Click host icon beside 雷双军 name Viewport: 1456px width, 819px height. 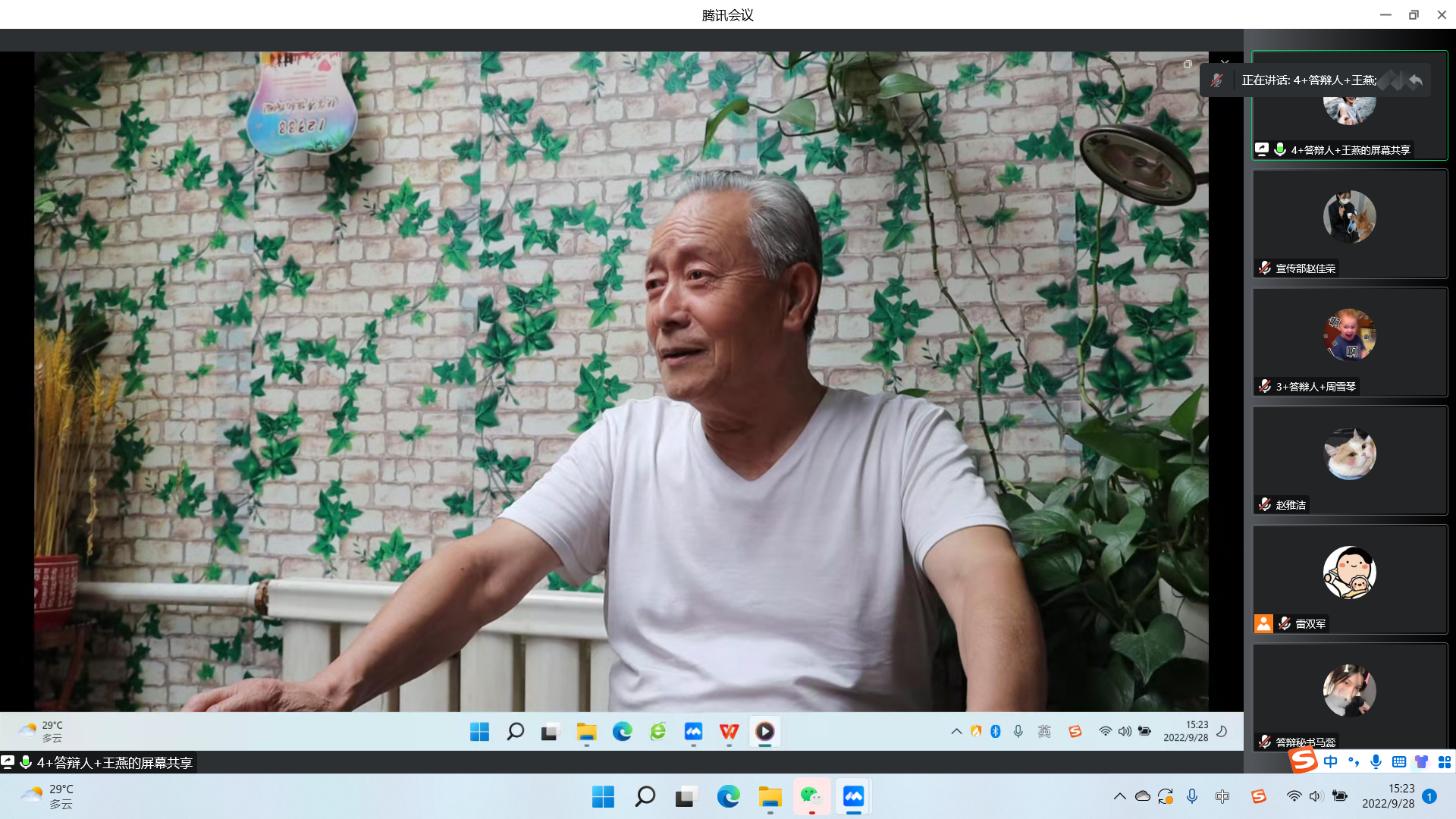1263,623
